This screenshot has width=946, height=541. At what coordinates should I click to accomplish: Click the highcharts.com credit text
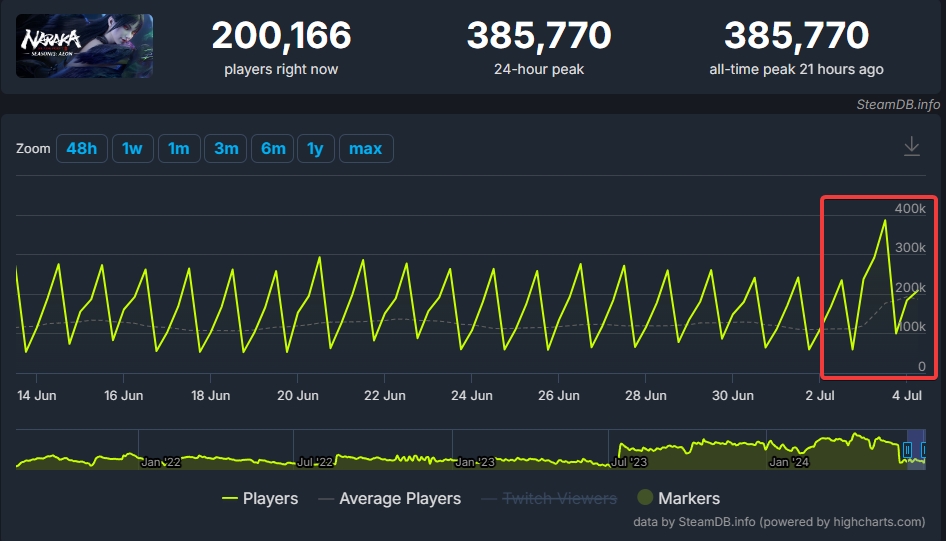(x=779, y=522)
